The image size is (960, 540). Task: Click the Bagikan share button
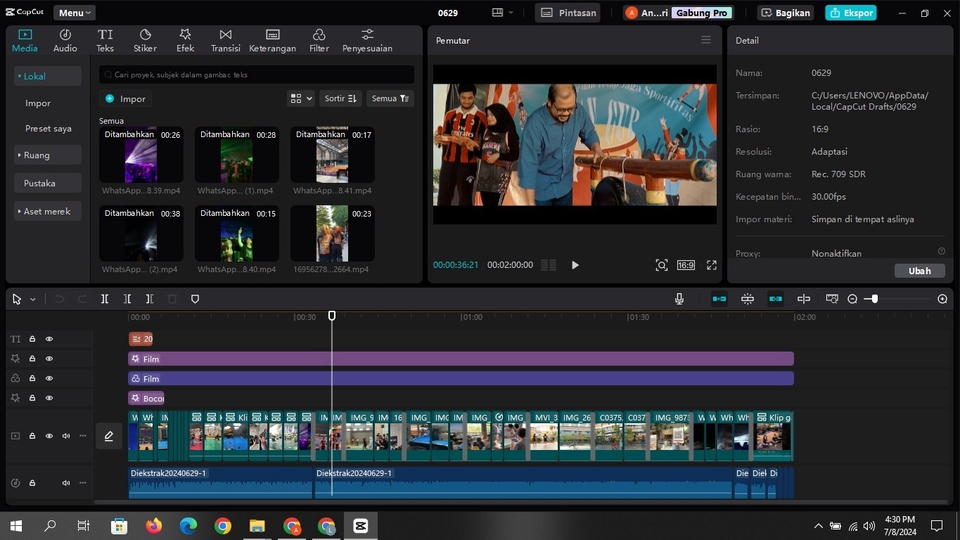pos(786,12)
